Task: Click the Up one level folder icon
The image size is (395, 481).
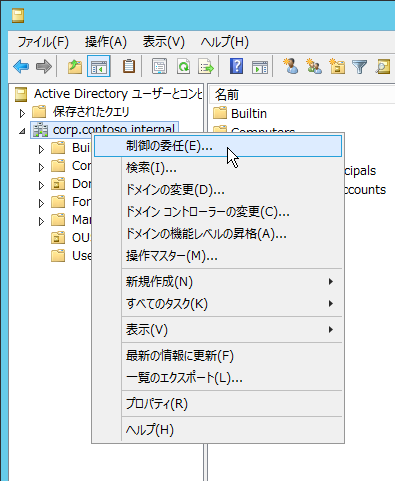Action: [x=75, y=67]
